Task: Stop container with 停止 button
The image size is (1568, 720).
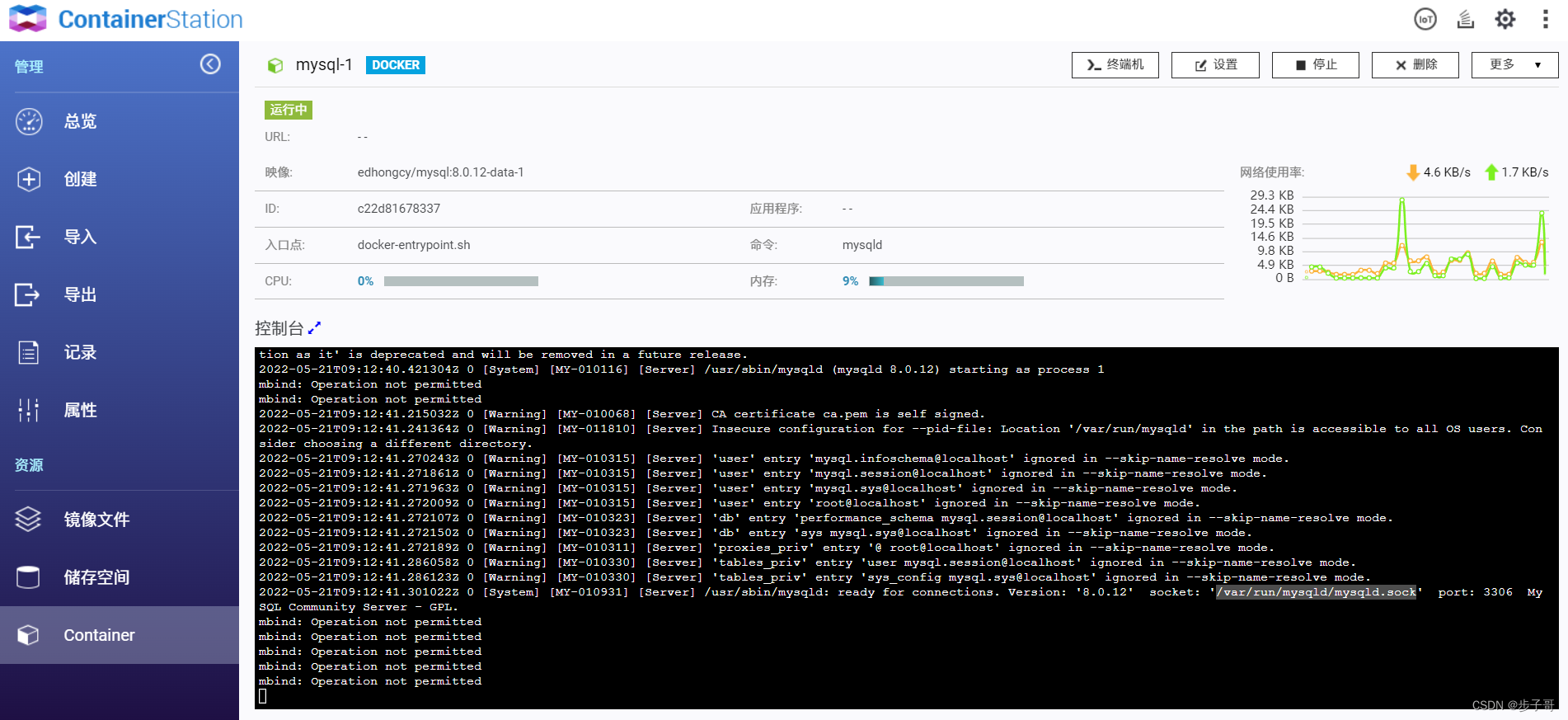Action: [1316, 65]
